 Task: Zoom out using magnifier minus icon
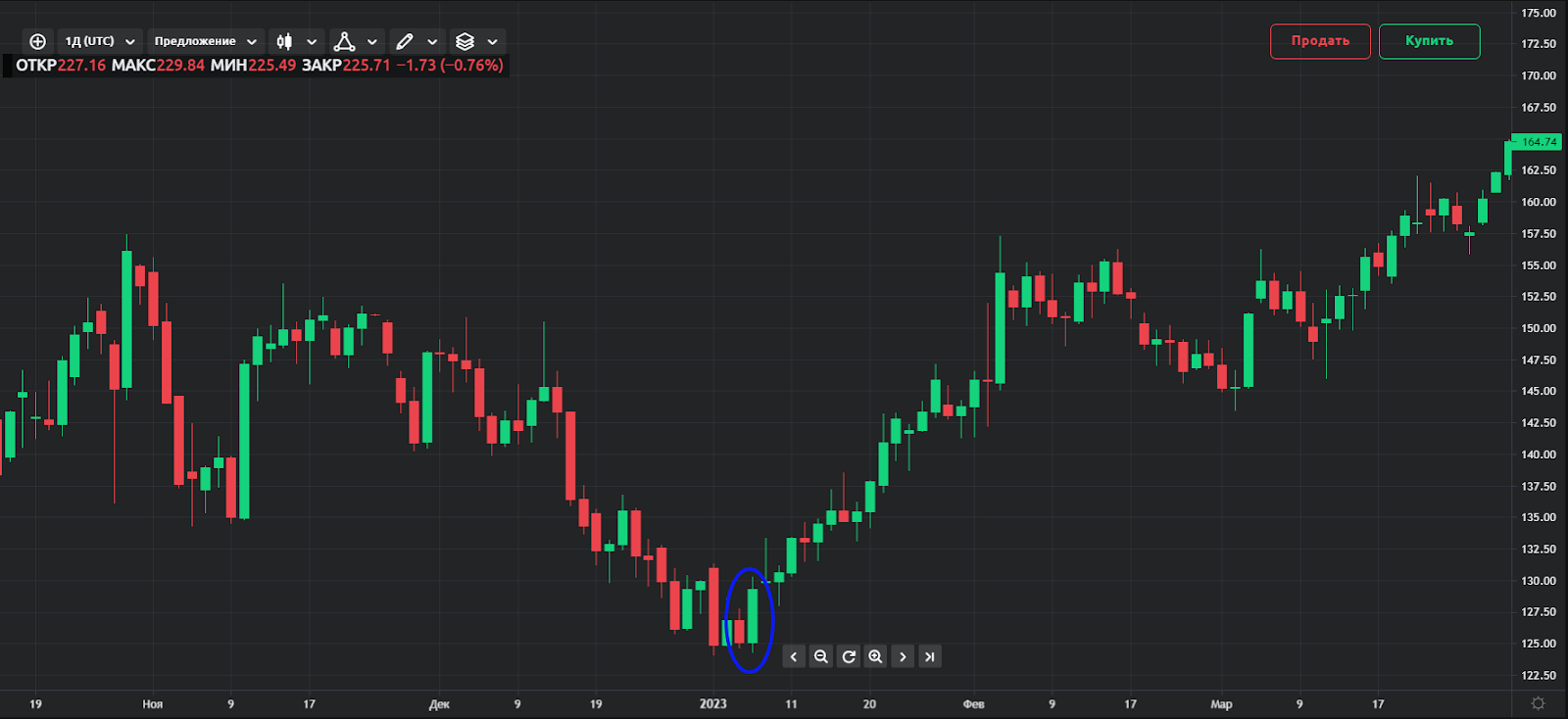point(821,656)
